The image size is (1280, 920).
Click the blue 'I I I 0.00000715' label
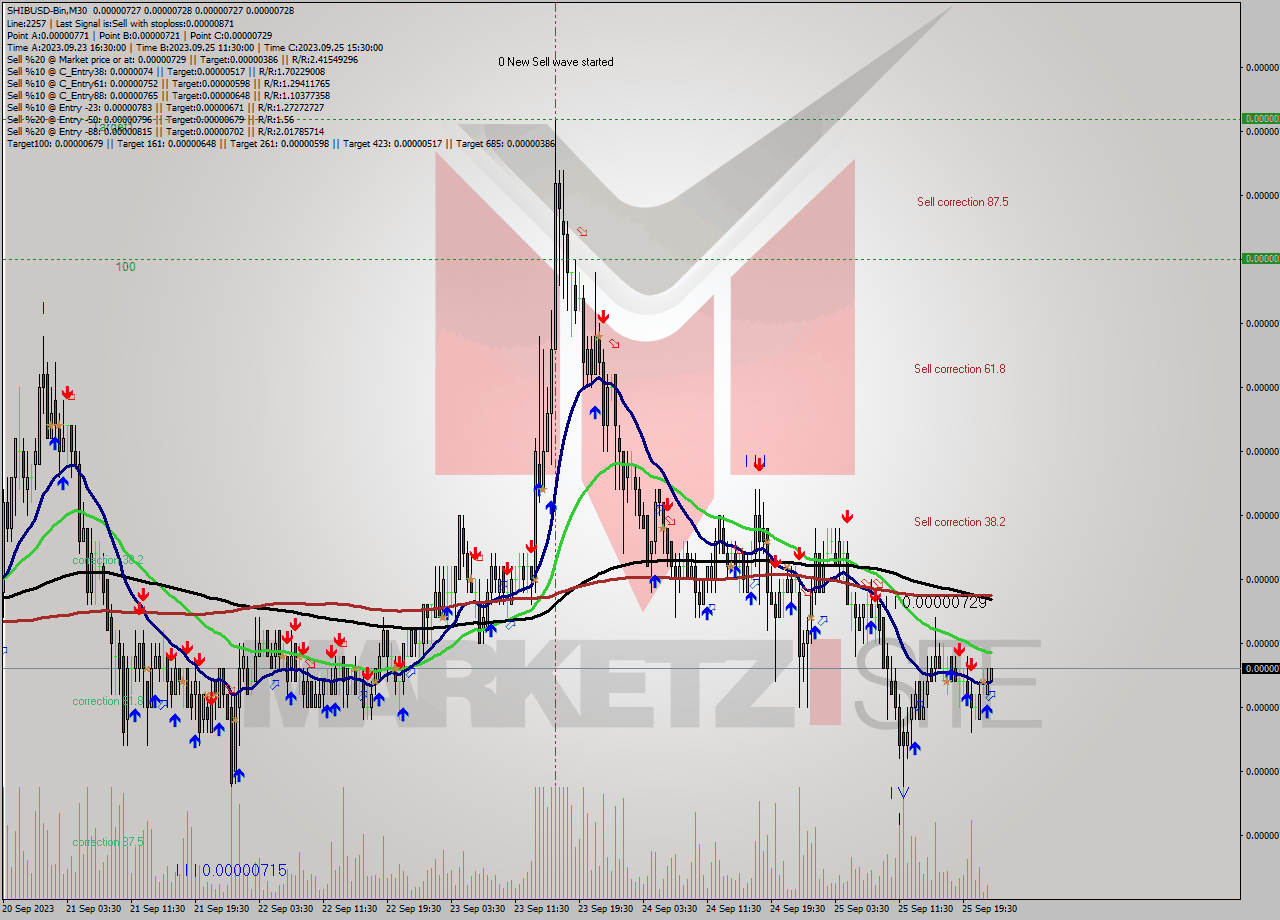(x=231, y=871)
